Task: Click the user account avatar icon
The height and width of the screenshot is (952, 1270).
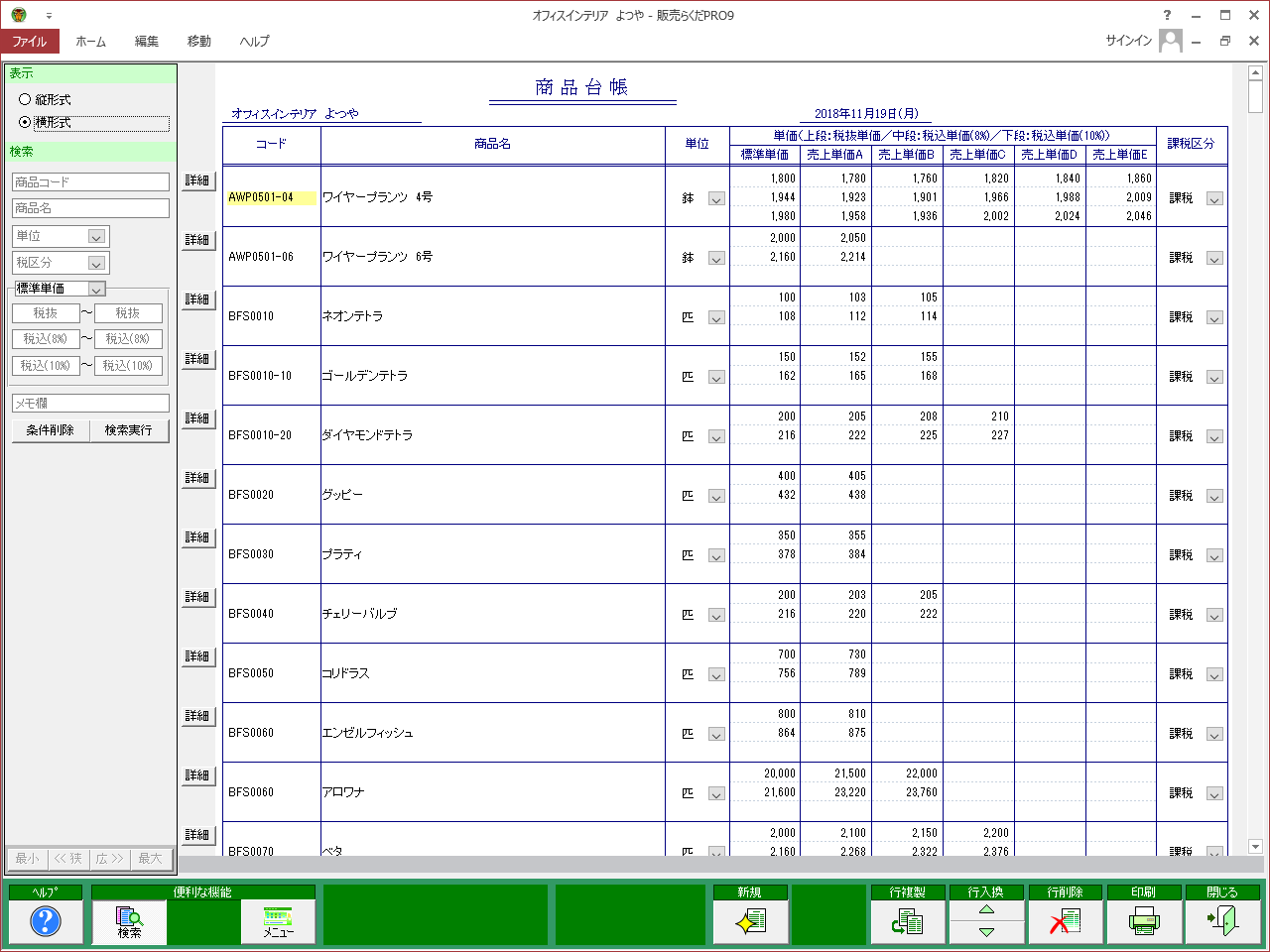Action: click(x=1171, y=41)
